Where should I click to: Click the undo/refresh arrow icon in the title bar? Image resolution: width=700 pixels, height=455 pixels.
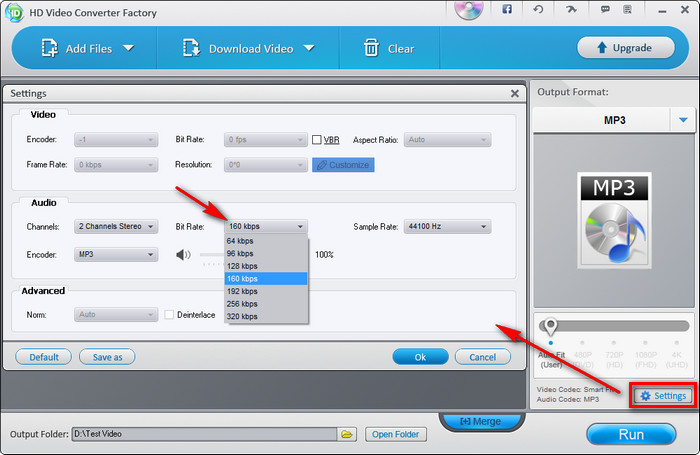(538, 9)
